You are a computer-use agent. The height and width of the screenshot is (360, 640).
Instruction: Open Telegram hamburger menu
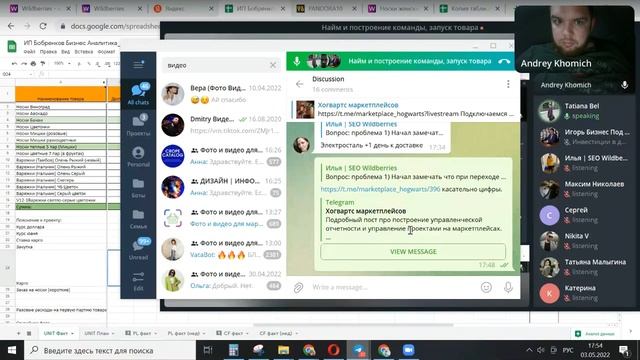(138, 64)
